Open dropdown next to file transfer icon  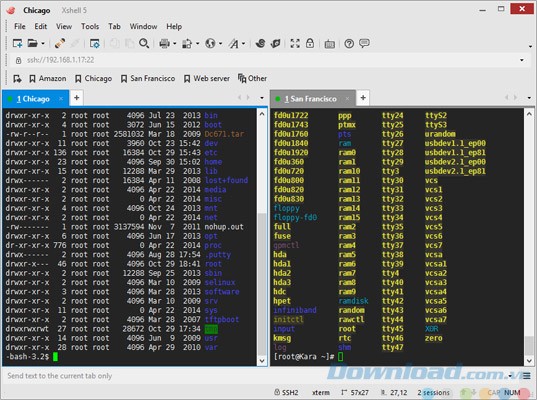coord(197,43)
